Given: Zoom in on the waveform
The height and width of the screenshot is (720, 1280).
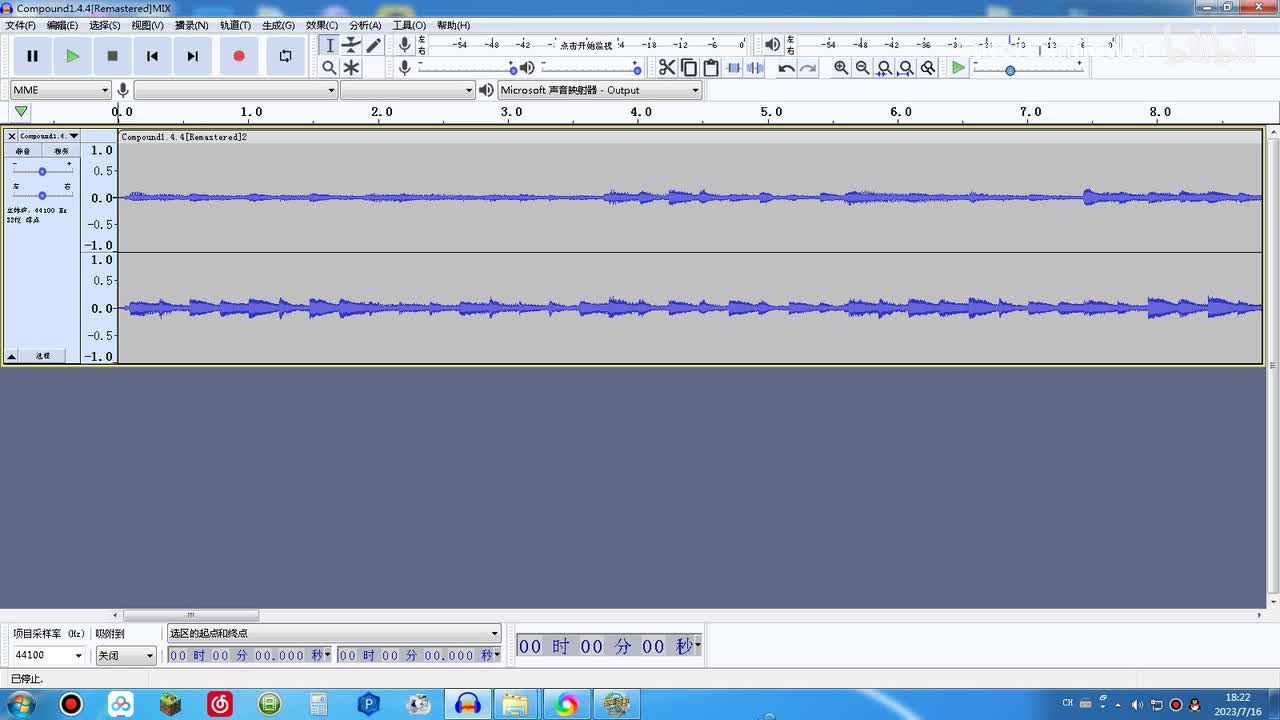Looking at the screenshot, I should [841, 67].
